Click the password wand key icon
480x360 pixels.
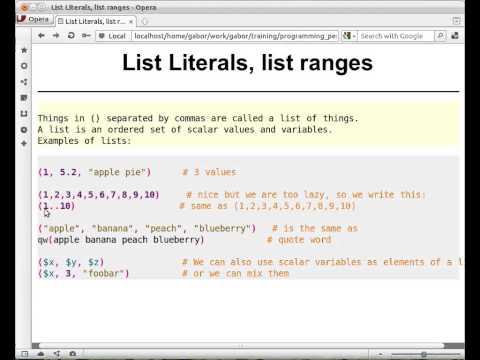[86, 36]
